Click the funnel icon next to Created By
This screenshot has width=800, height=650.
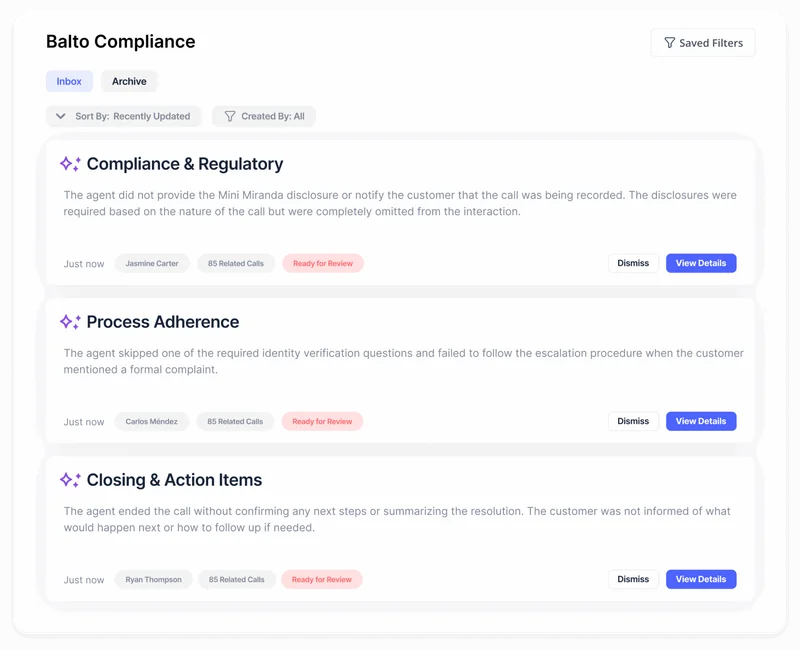coord(230,116)
